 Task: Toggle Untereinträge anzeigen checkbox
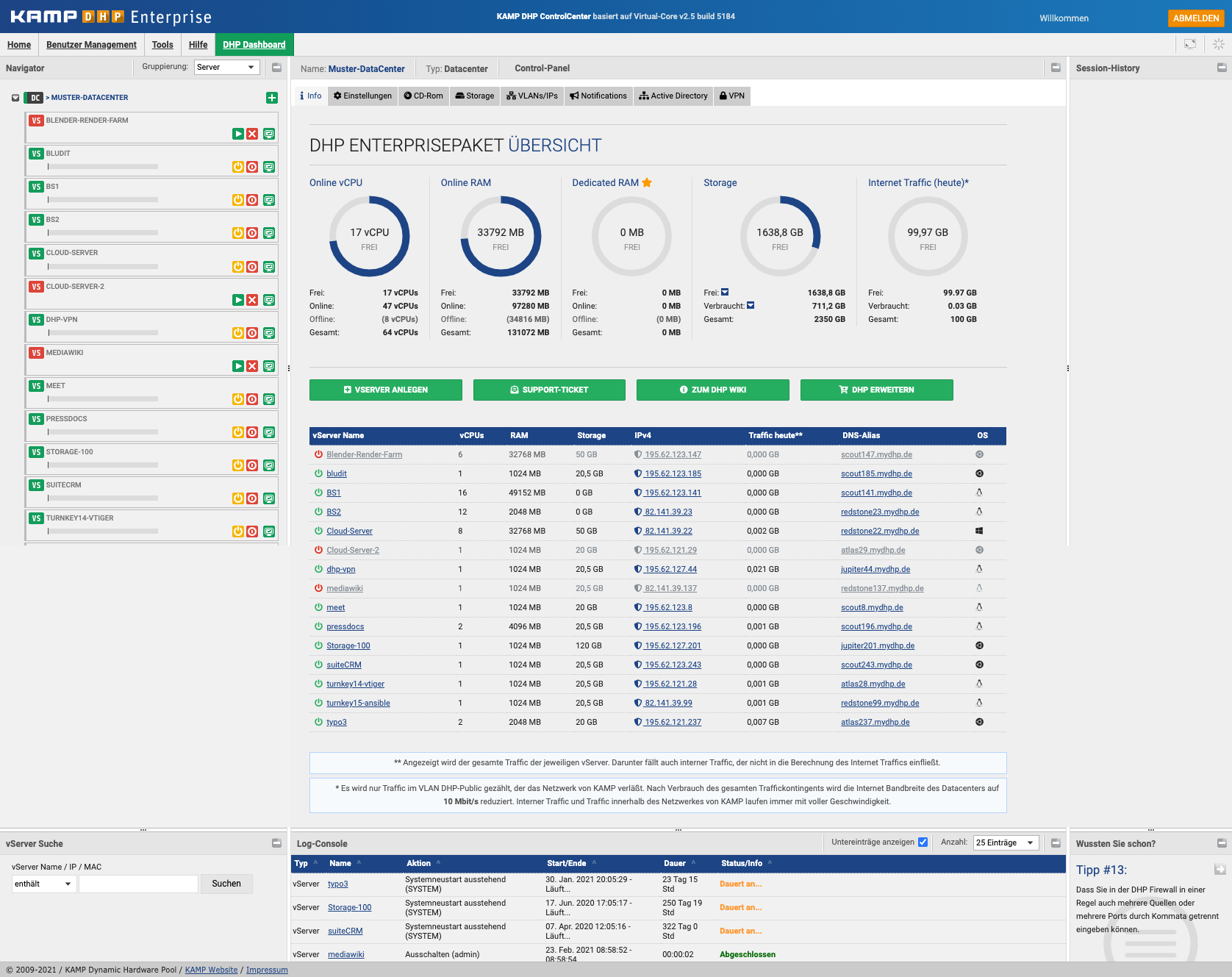(x=923, y=842)
